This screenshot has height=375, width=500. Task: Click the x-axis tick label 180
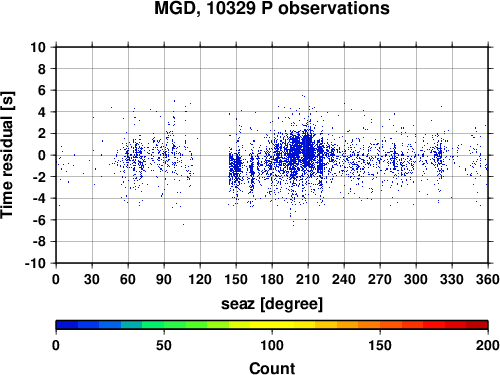(272, 279)
